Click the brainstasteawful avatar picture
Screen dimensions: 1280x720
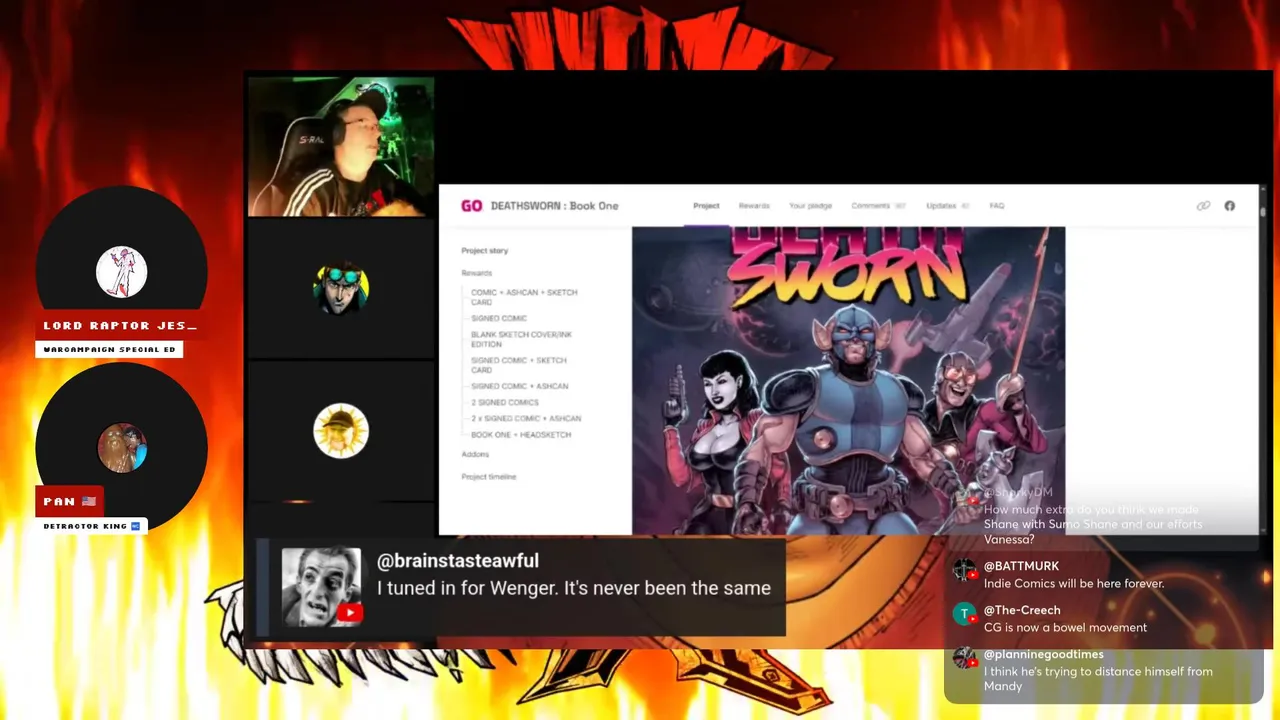coord(321,587)
